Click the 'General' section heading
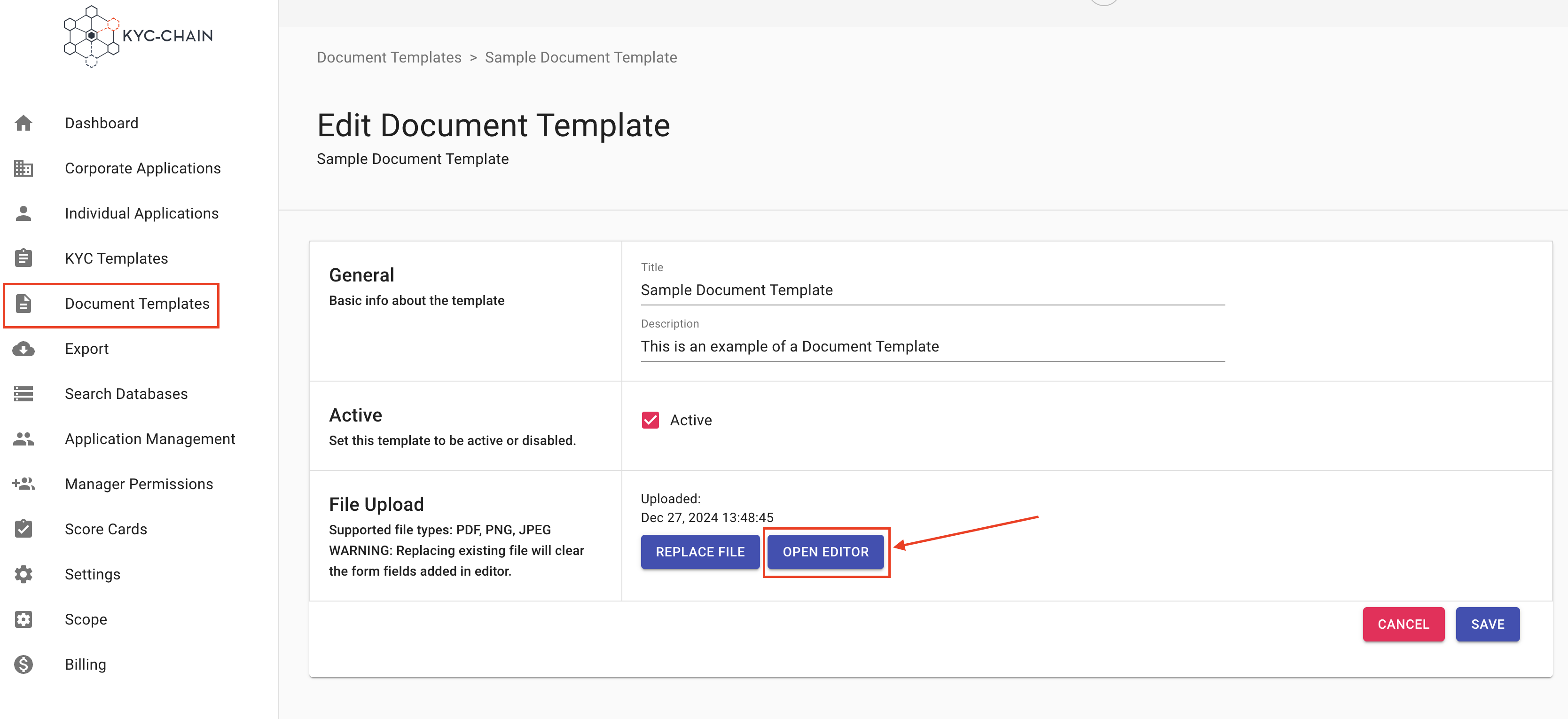This screenshot has height=719, width=1568. (361, 275)
